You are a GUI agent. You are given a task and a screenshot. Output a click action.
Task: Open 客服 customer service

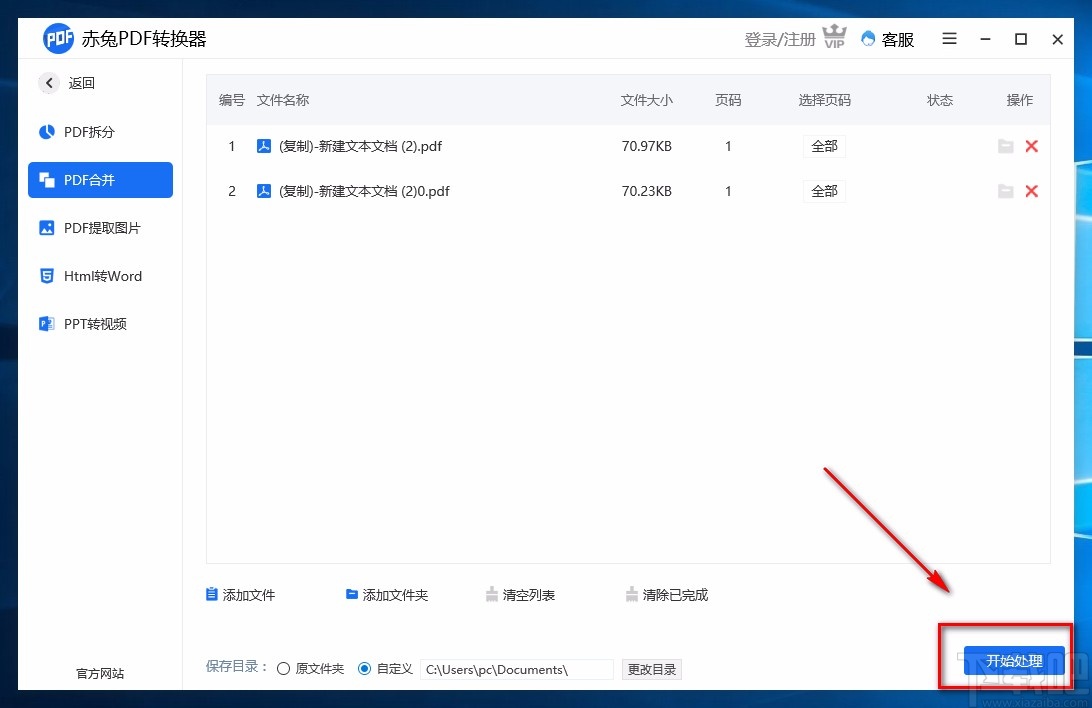click(887, 39)
